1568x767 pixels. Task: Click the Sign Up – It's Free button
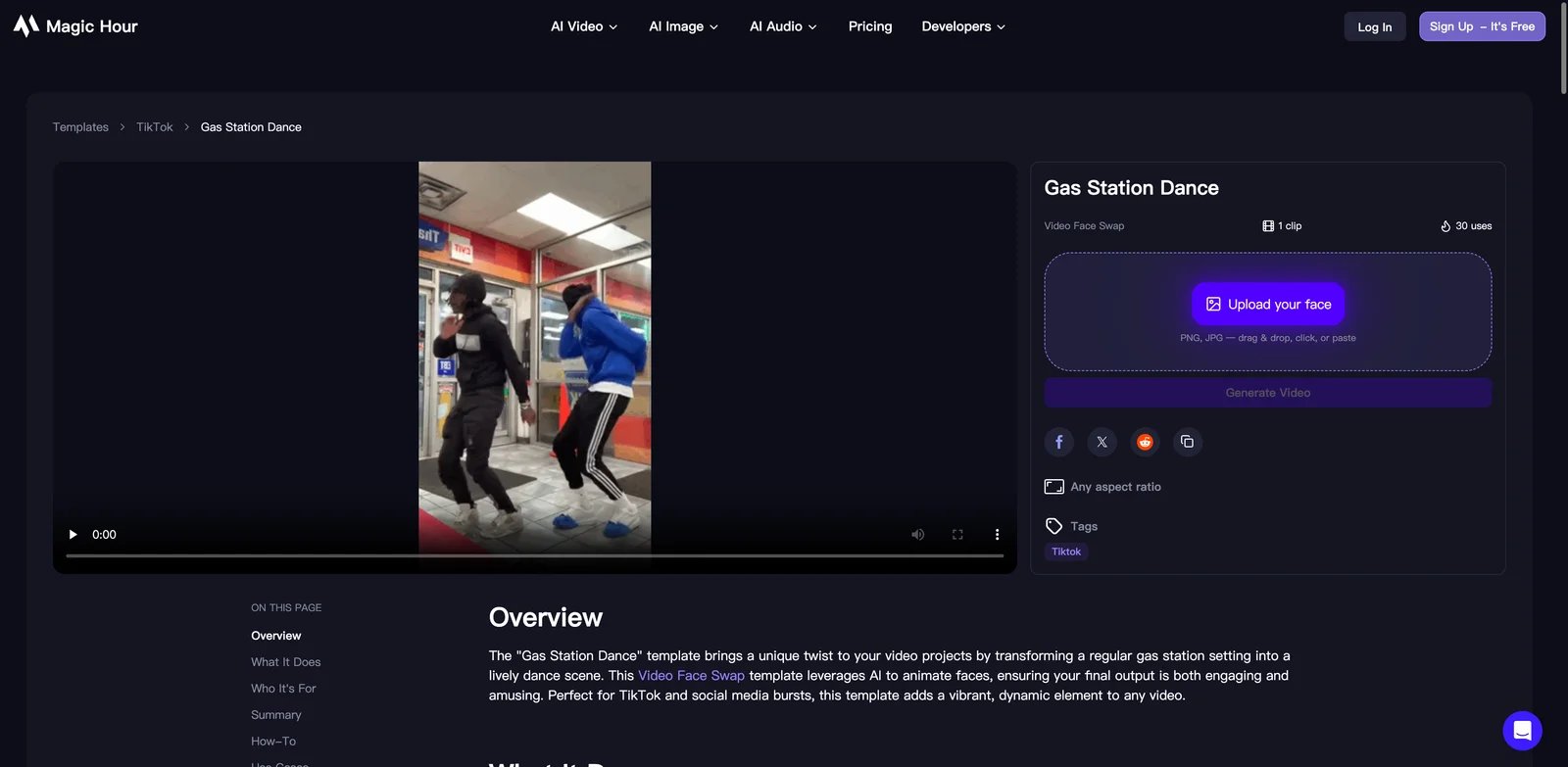point(1482,26)
